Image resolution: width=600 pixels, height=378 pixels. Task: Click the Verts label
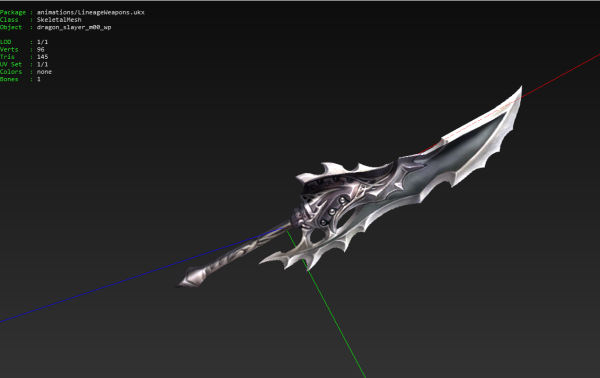9,49
